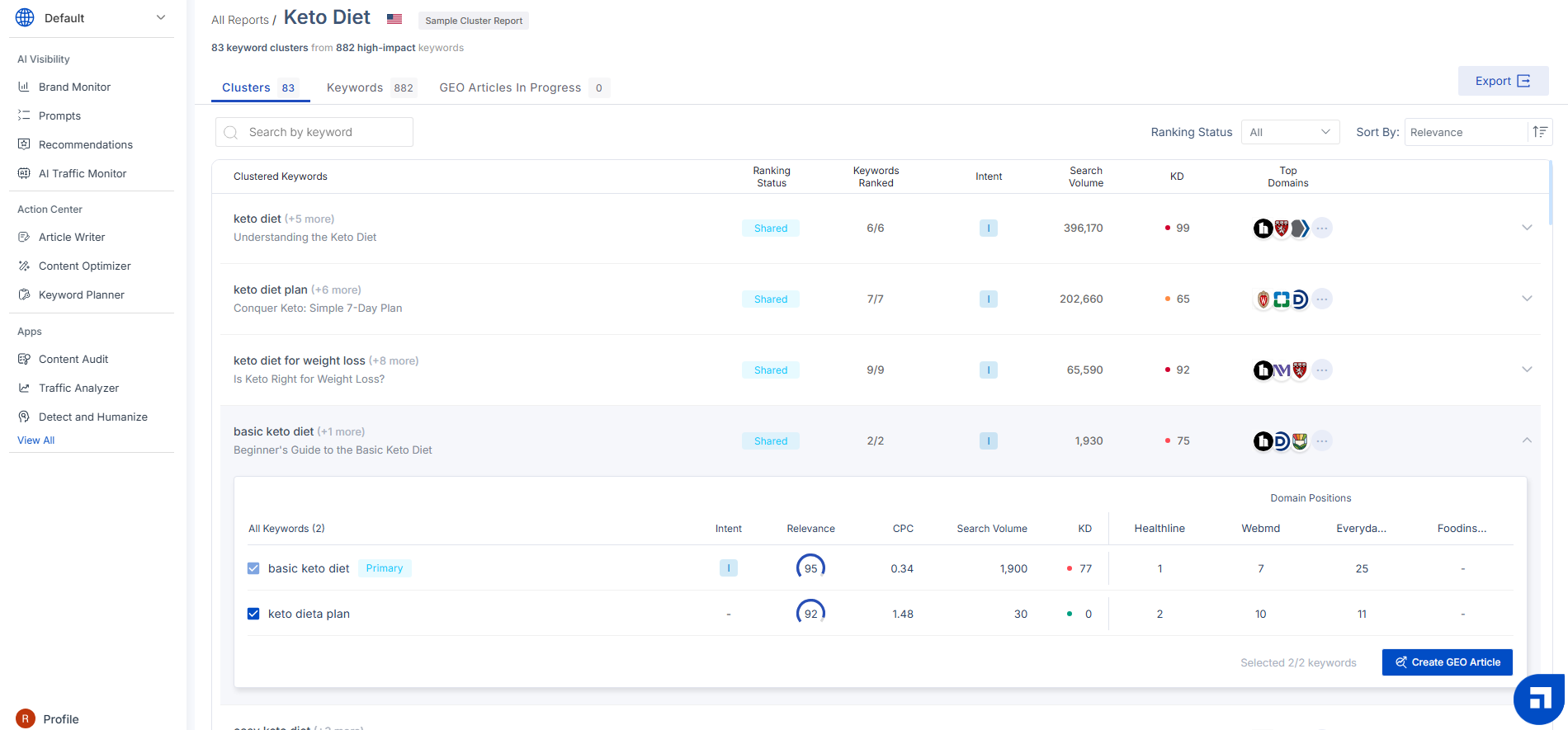Uncheck the 'keto dieta plan' keyword

(253, 614)
